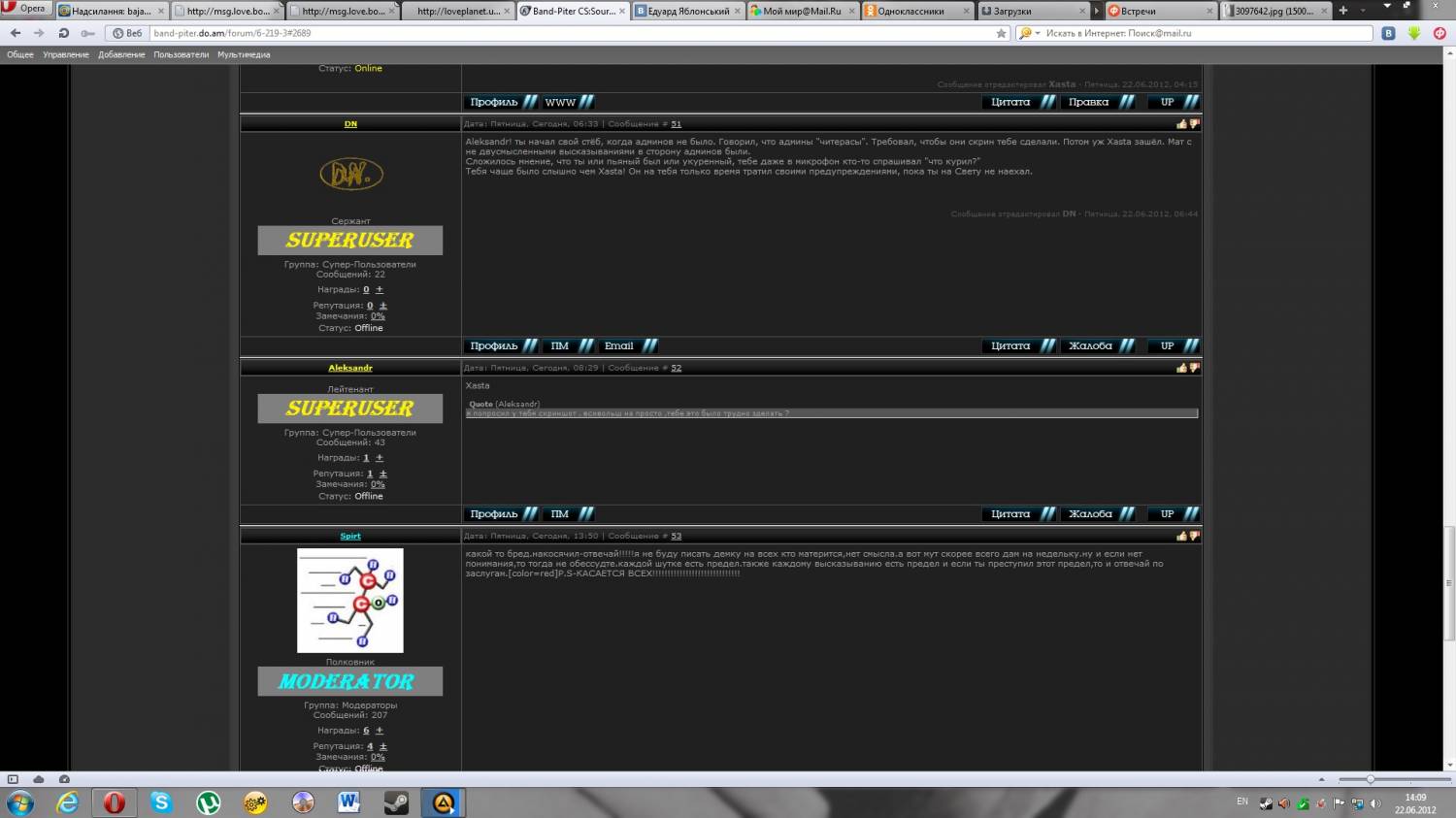1456x818 pixels.
Task: Open Spirt username link
Action: click(350, 536)
